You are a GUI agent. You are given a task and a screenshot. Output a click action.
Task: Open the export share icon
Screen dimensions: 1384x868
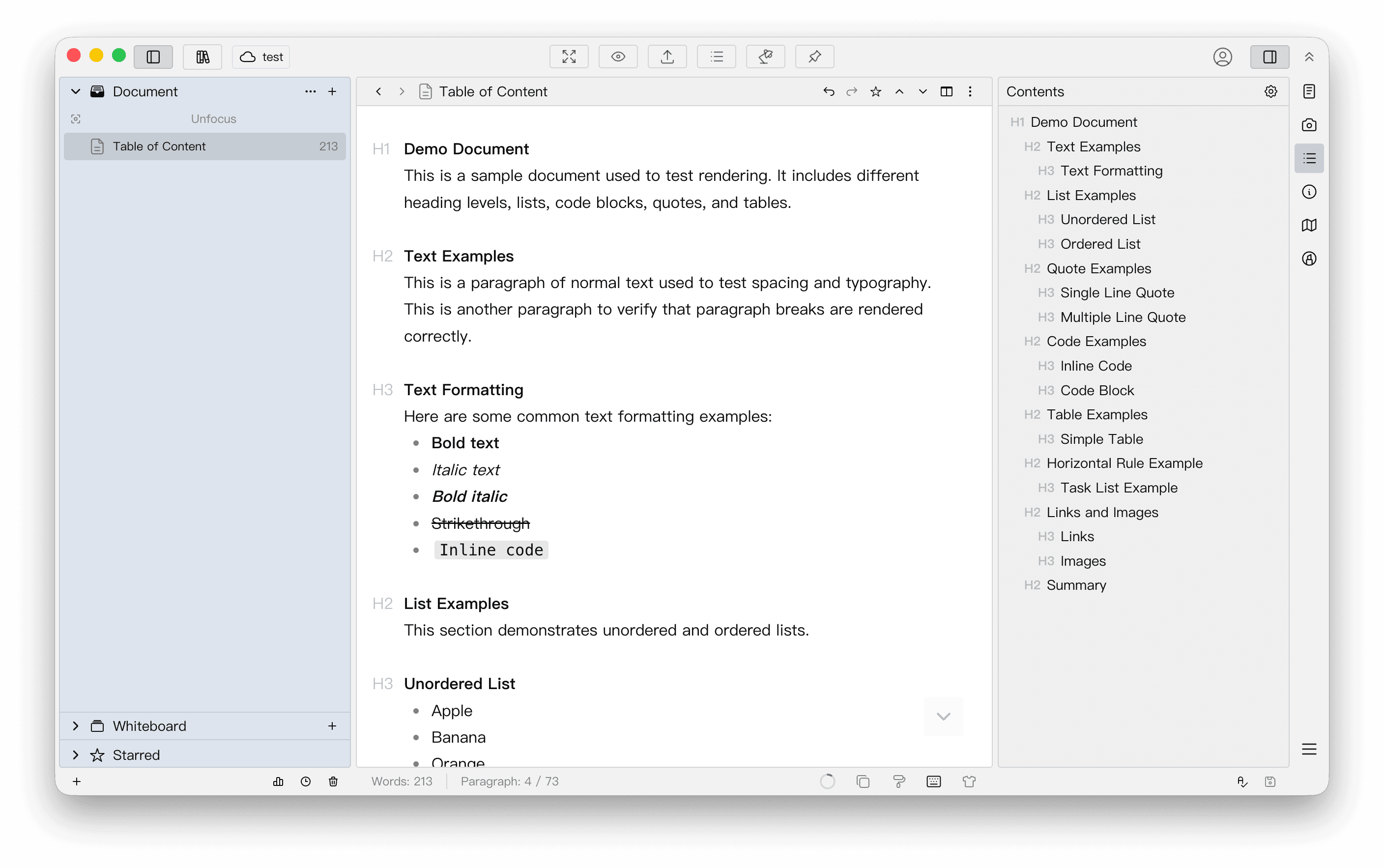click(667, 57)
